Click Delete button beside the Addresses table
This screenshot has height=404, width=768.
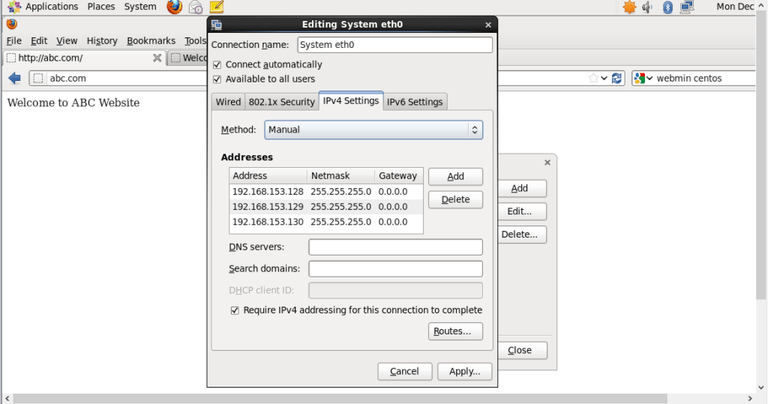tap(456, 200)
